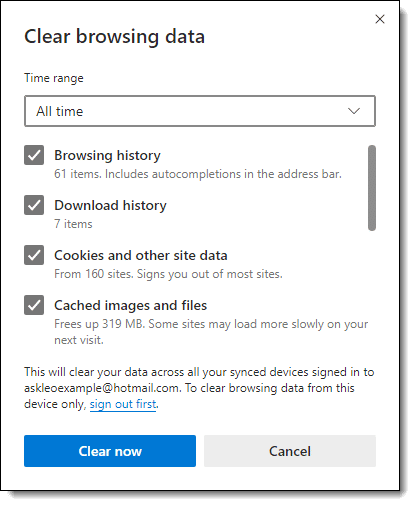Click the Cookies and other site data label
415x506 pixels.
[x=141, y=255]
